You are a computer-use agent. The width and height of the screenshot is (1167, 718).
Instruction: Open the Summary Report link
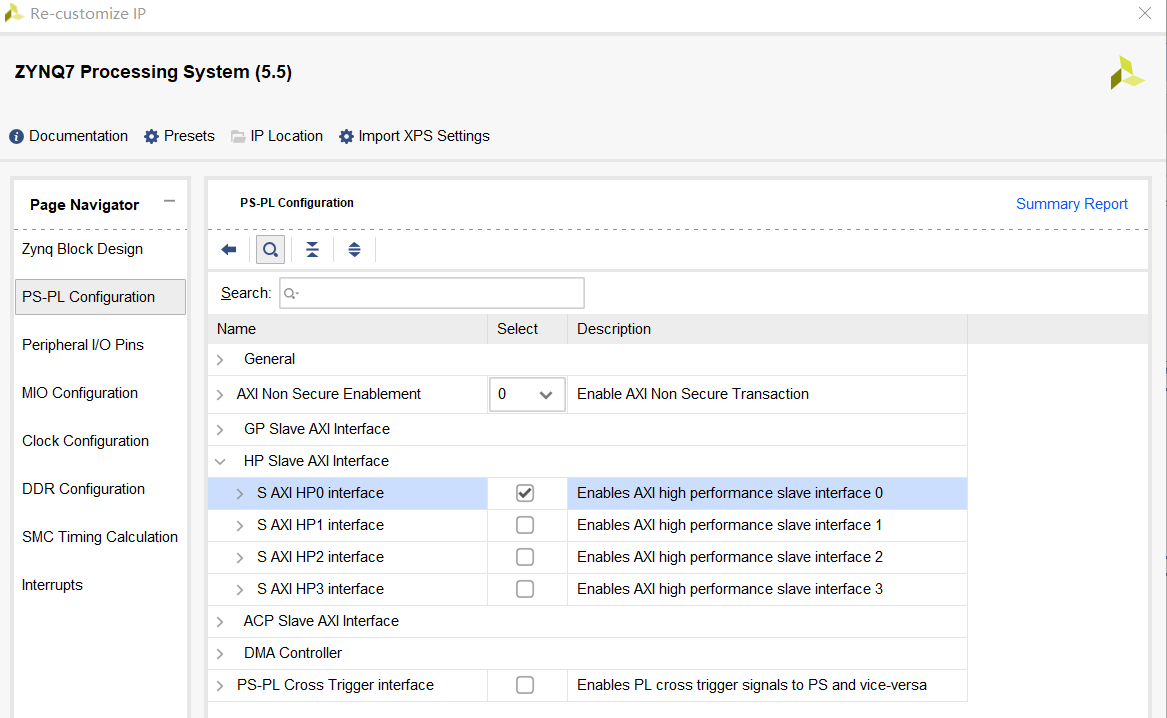(1071, 203)
